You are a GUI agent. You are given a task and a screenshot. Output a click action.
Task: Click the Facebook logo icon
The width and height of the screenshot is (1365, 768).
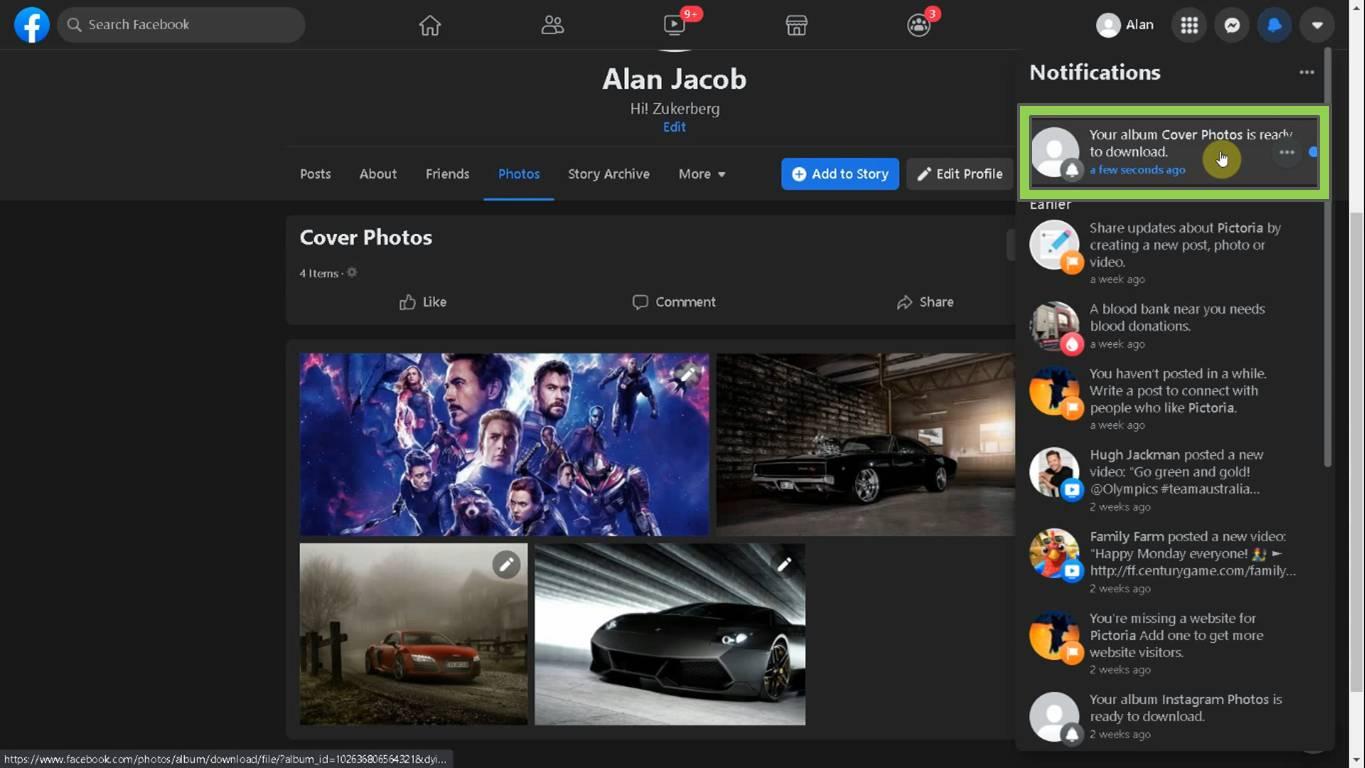[x=32, y=25]
